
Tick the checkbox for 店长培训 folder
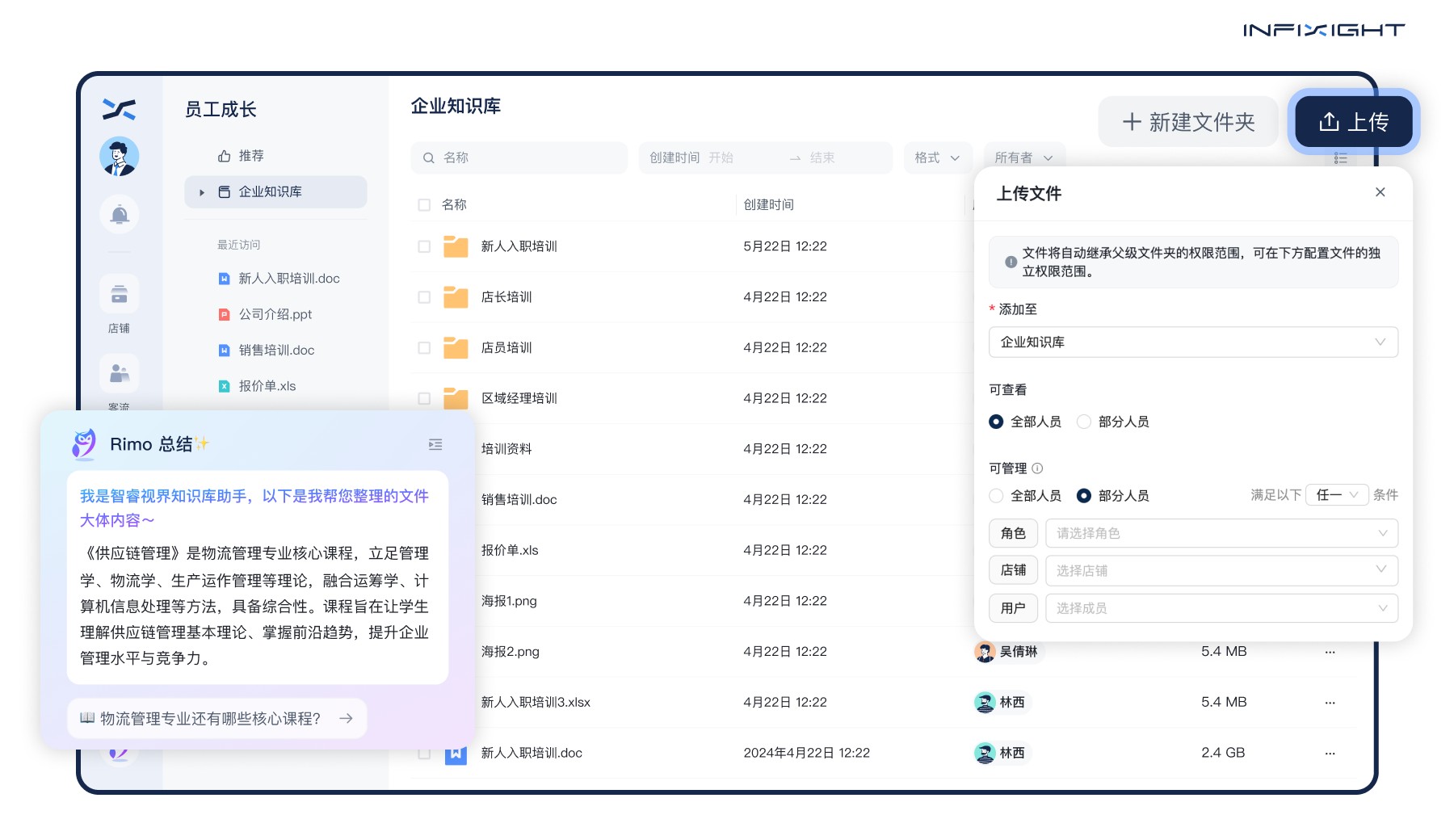424,297
